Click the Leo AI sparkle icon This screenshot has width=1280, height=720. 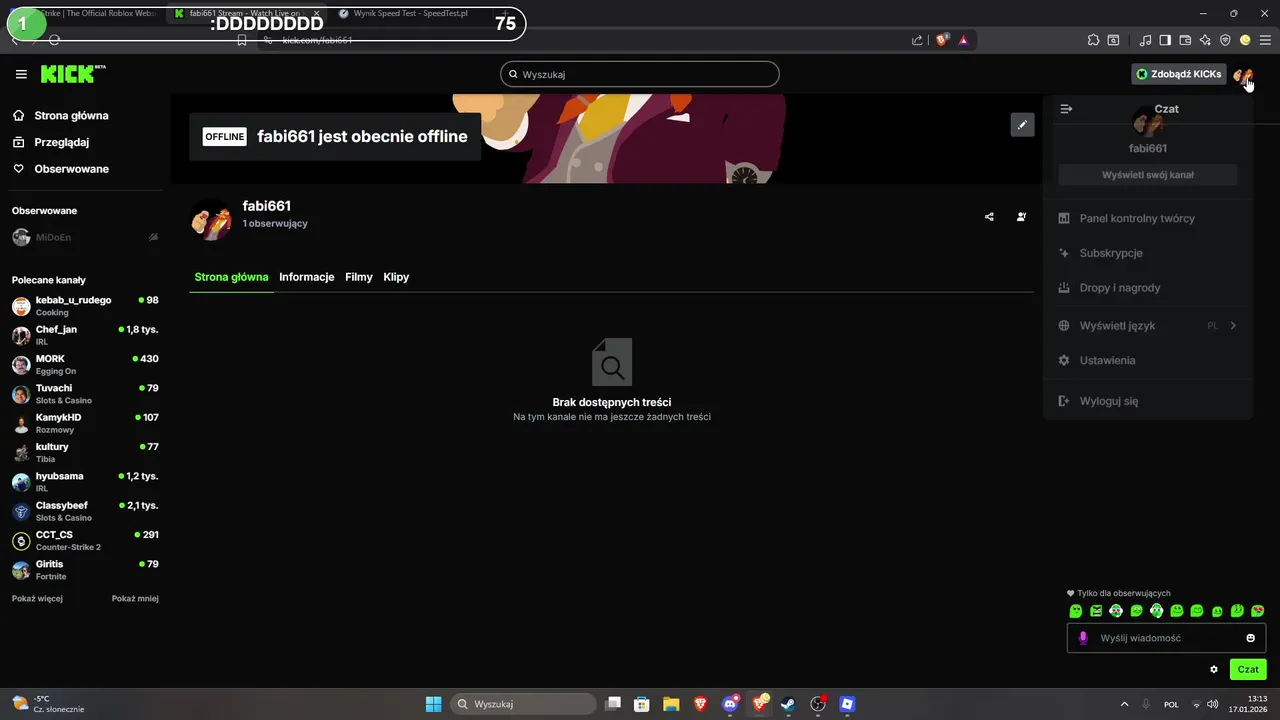coord(1205,40)
